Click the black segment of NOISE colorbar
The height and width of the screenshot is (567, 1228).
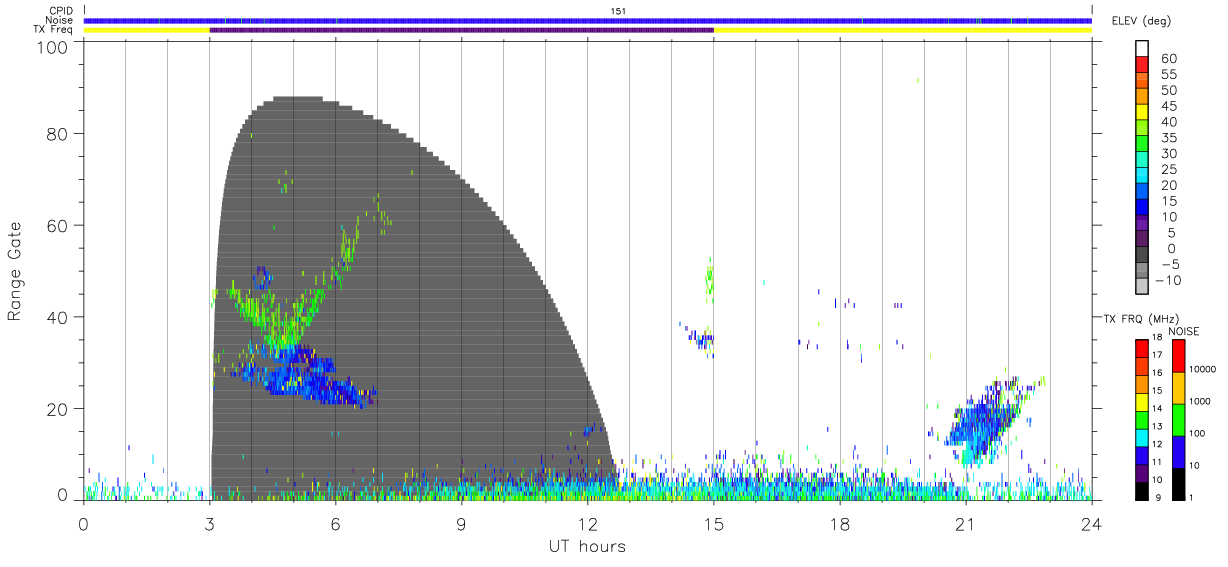click(1178, 484)
